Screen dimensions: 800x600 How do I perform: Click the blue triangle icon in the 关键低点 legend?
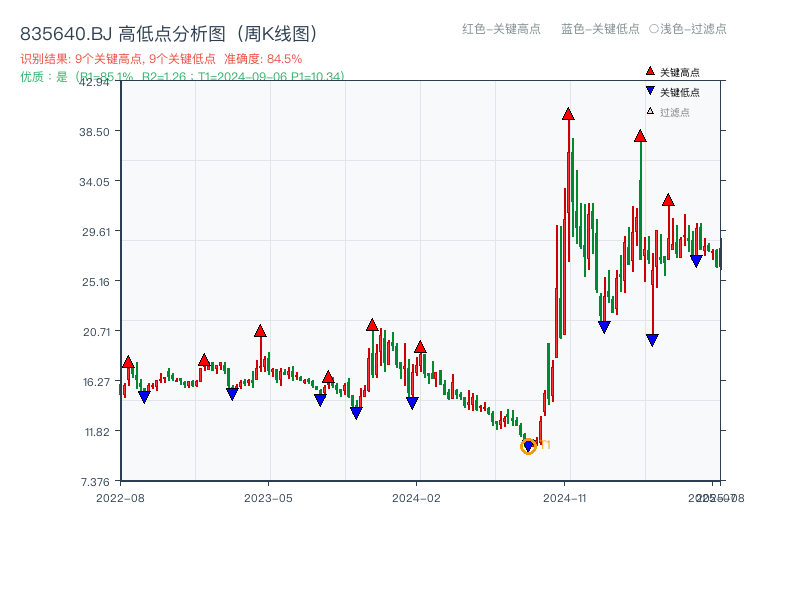pyautogui.click(x=650, y=91)
